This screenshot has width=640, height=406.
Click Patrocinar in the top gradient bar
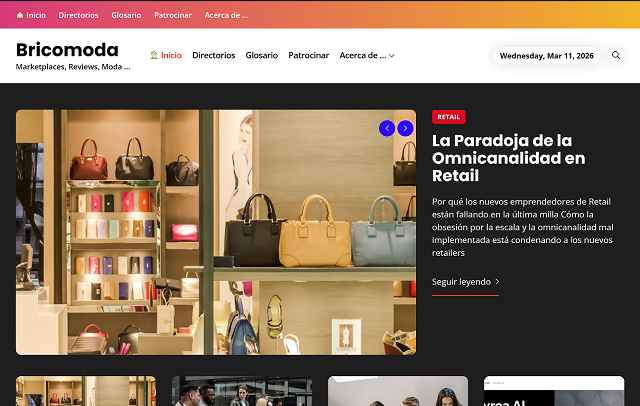[x=173, y=15]
